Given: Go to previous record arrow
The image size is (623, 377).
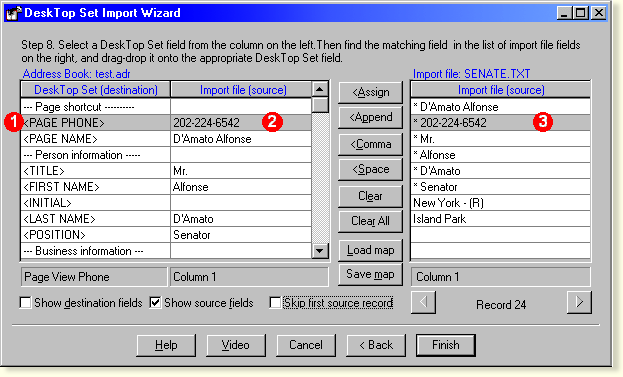Looking at the screenshot, I should pos(423,302).
